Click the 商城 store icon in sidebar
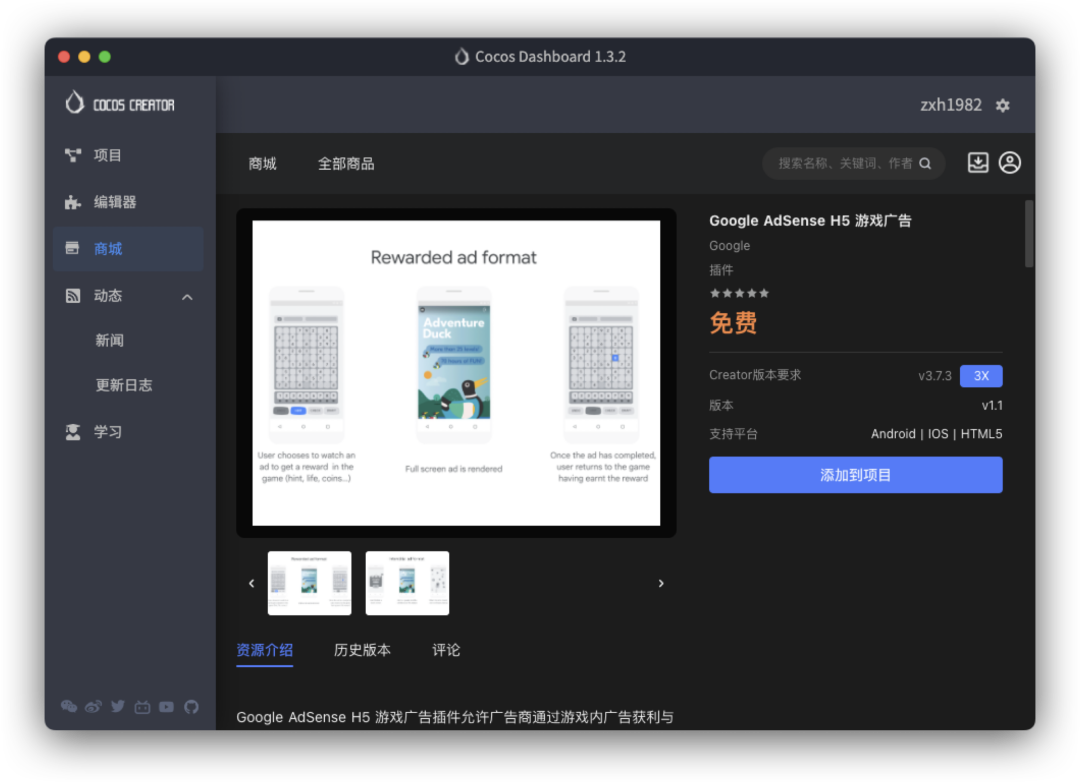This screenshot has width=1080, height=782. [72, 248]
